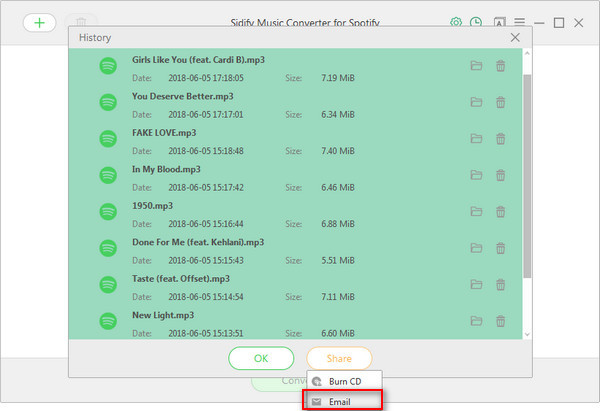
Task: Select the In My Blood.mp3 title
Action: coord(166,169)
